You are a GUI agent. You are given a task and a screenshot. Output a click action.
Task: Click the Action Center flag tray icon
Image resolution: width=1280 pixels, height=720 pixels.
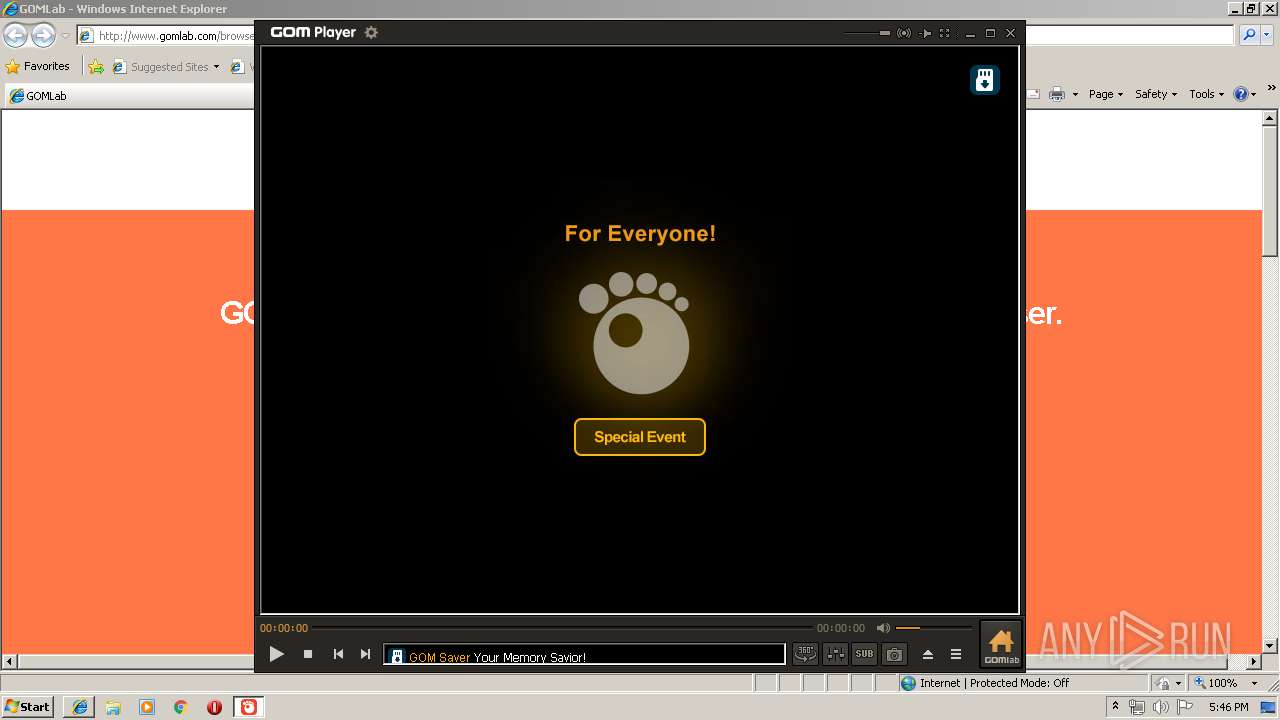(x=1186, y=707)
